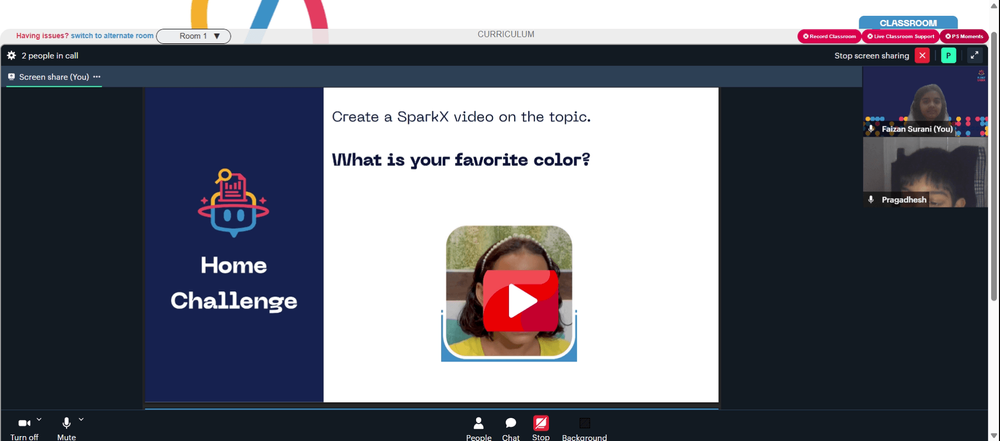This screenshot has height=441, width=1000.
Task: Click the Record Classroom button
Action: (829, 36)
